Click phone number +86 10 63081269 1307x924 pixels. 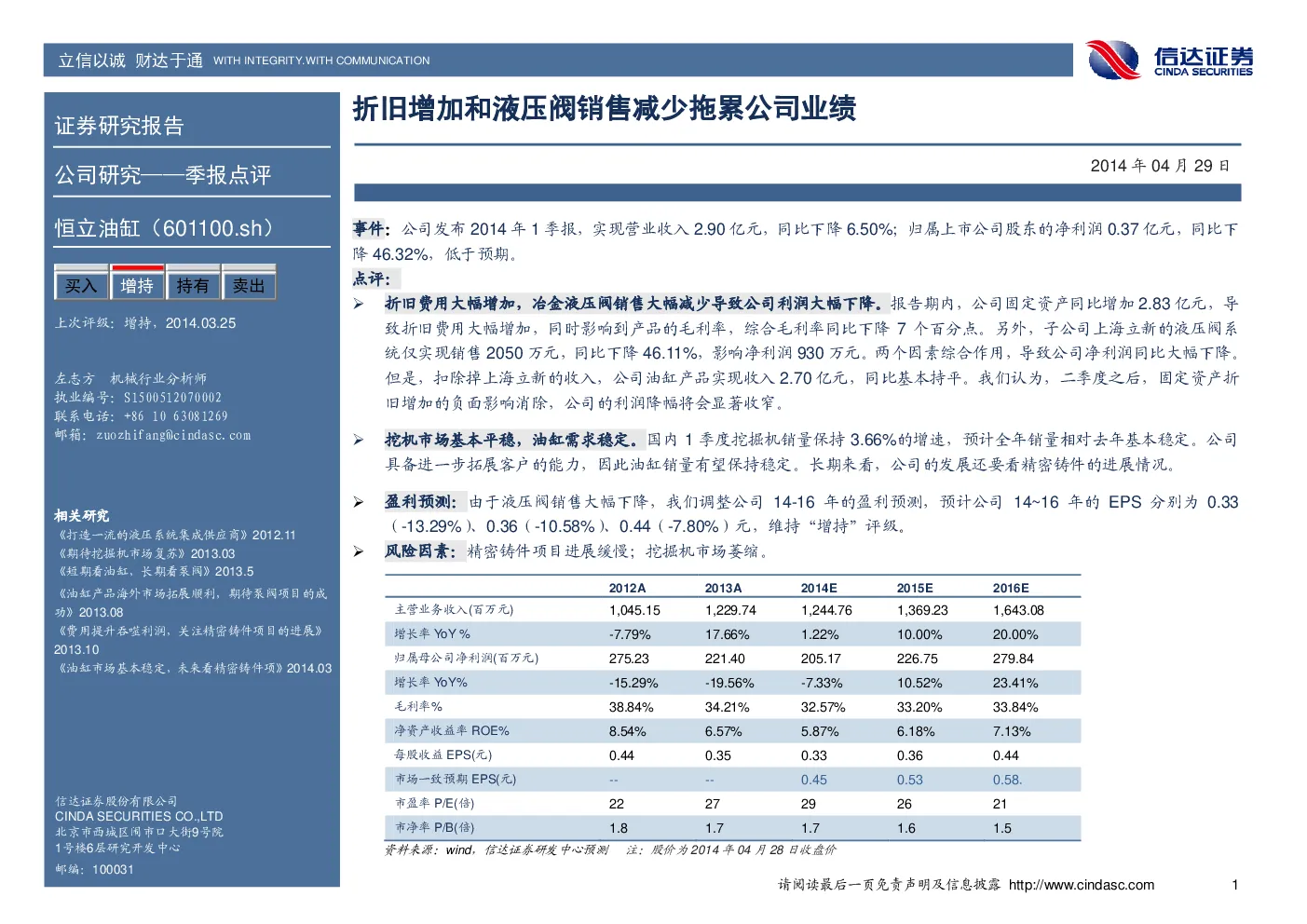point(175,416)
